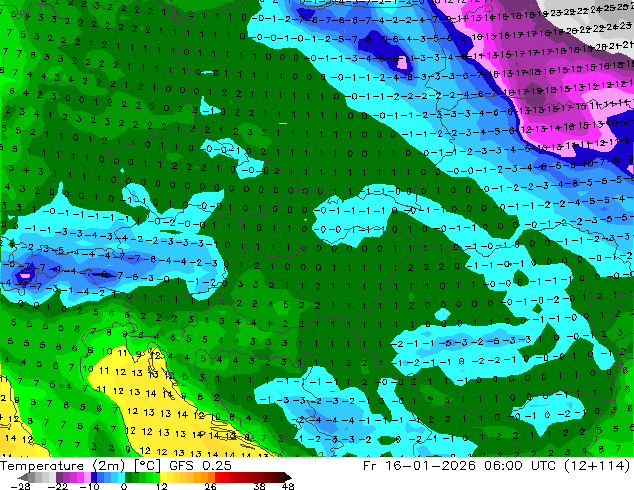Click the "-10" legend value
The width and height of the screenshot is (634, 490).
(89, 486)
